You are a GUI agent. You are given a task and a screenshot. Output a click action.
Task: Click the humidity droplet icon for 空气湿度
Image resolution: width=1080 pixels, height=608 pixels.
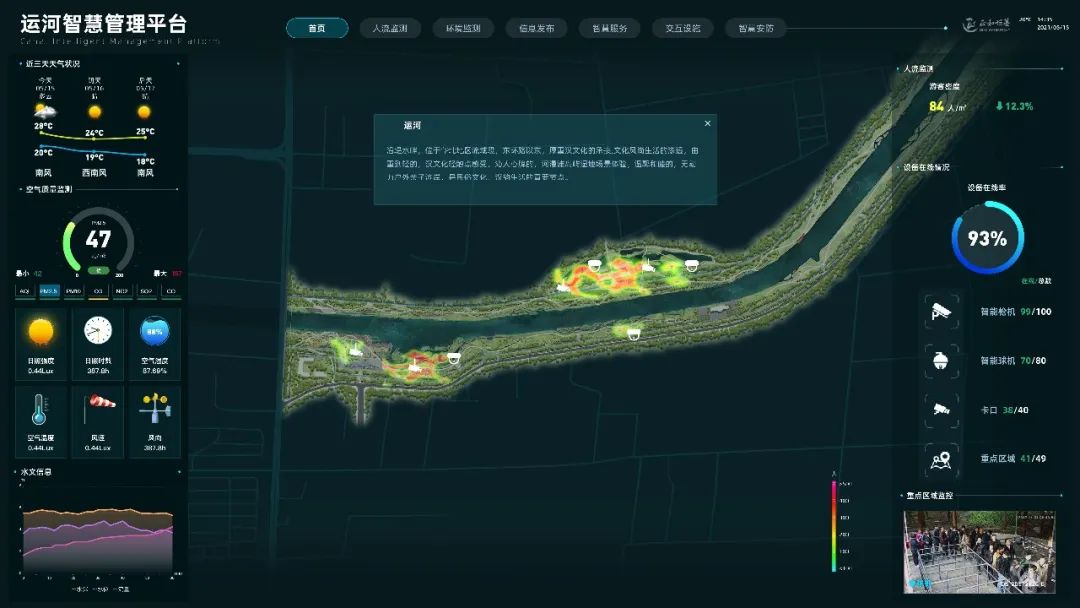pyautogui.click(x=155, y=329)
